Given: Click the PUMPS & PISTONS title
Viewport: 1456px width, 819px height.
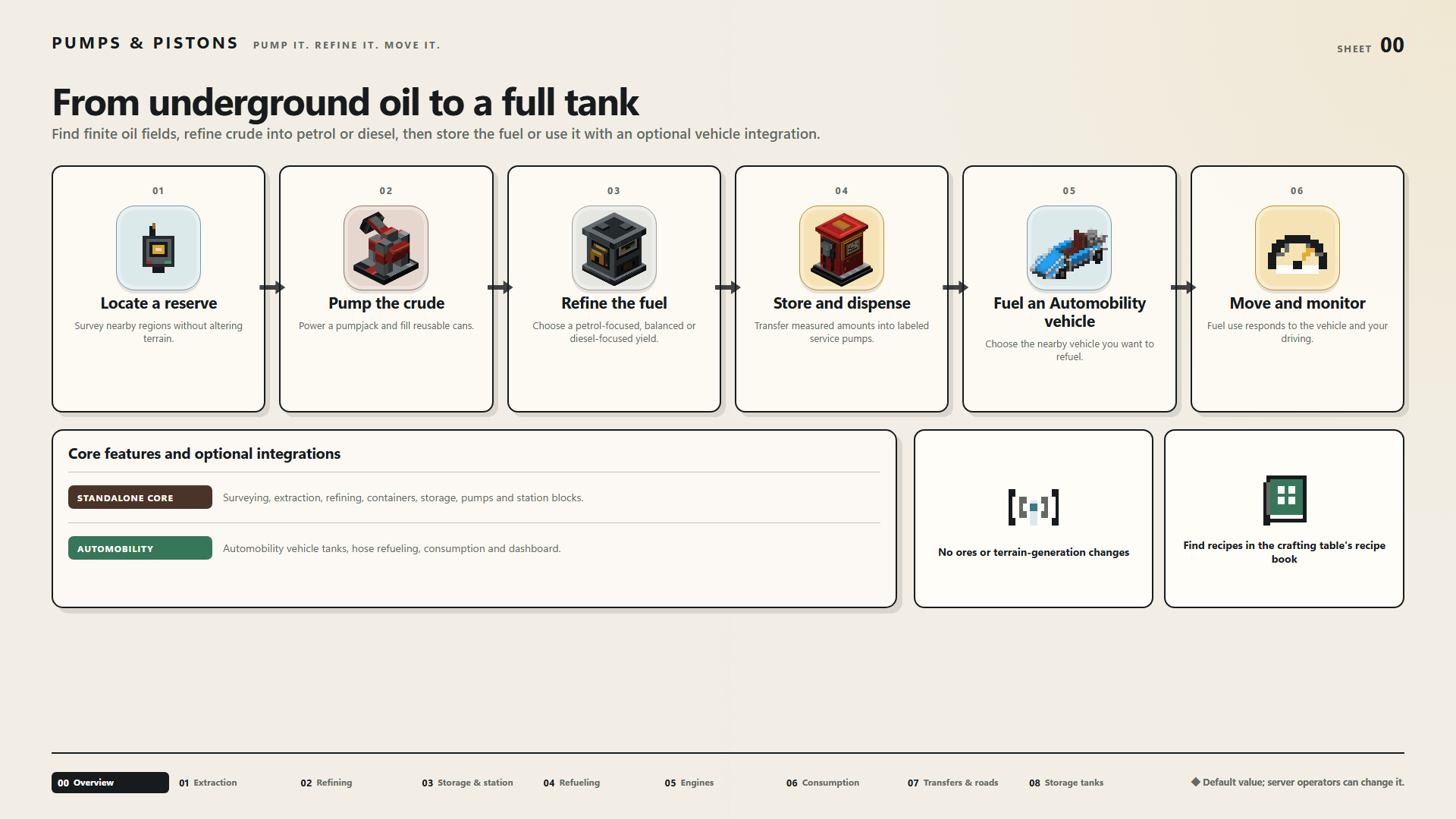Looking at the screenshot, I should (x=145, y=43).
